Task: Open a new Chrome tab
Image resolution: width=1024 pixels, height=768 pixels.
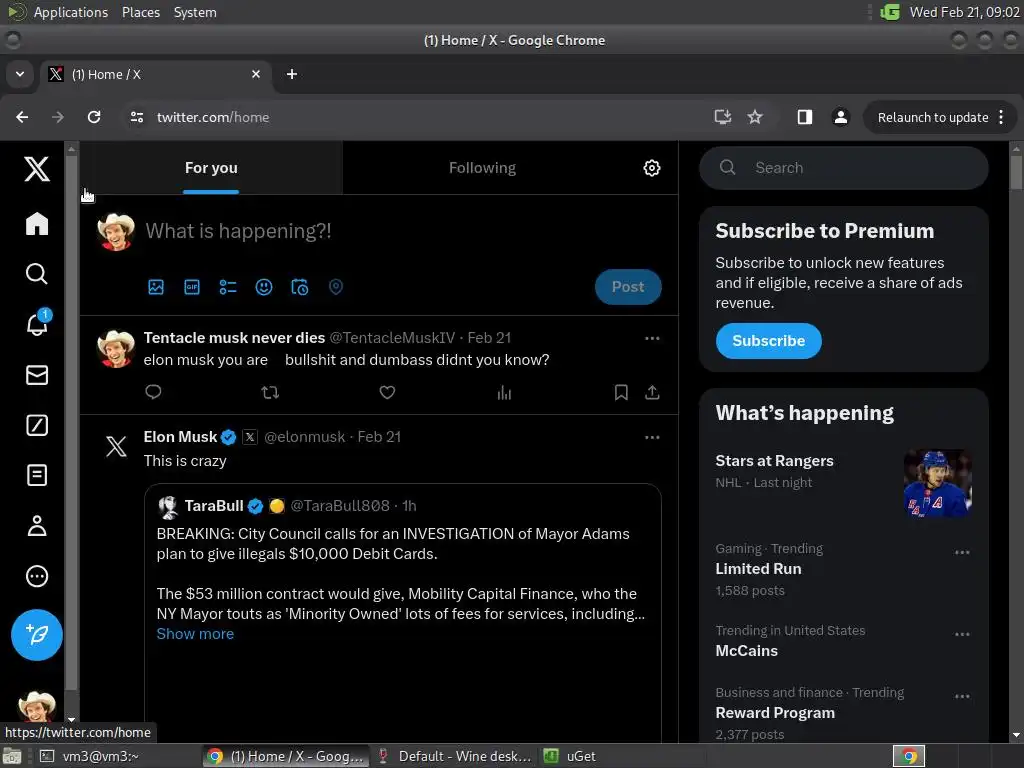Action: 292,74
